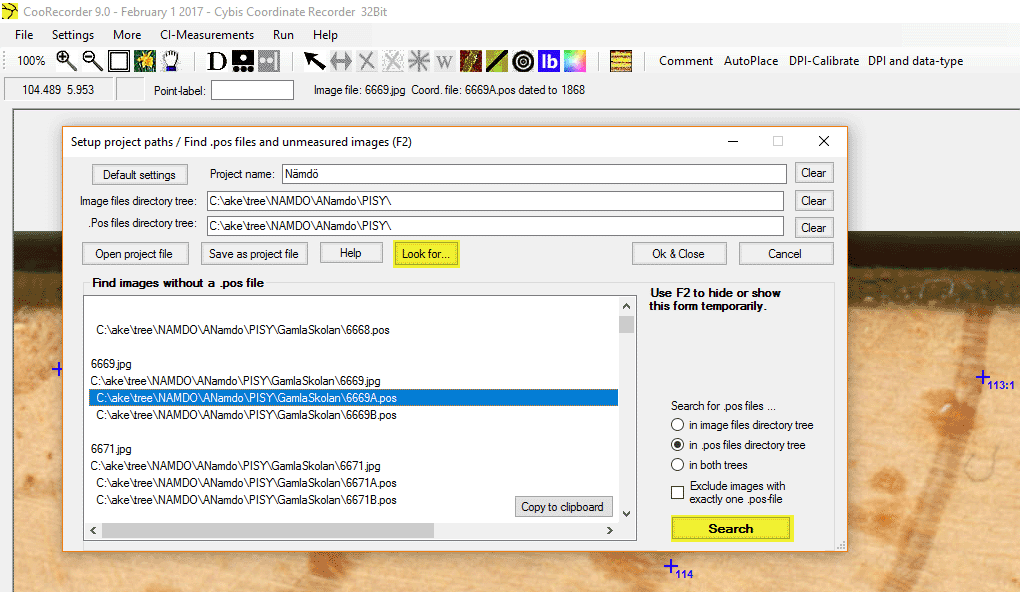Select the 6668.pos list entry
1020x592 pixels.
(x=243, y=330)
